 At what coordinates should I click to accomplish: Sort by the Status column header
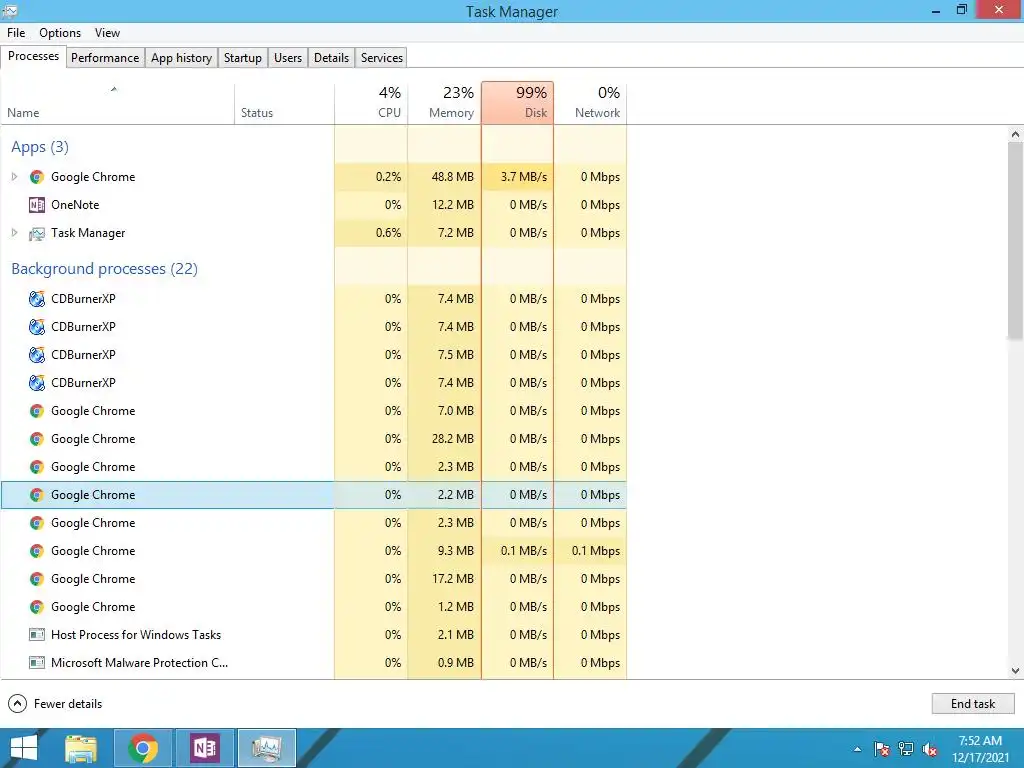[284, 103]
